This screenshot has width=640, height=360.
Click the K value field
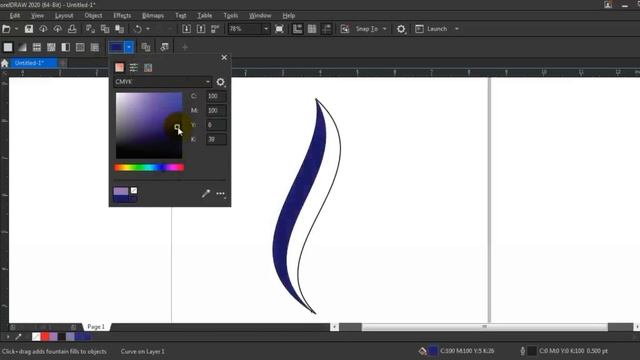click(x=216, y=139)
